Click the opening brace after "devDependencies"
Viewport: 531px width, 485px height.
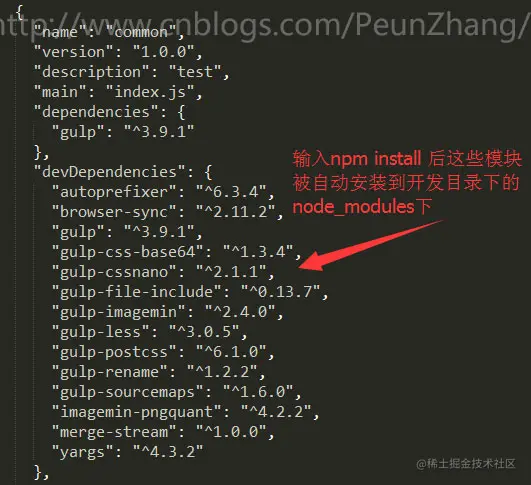point(208,172)
